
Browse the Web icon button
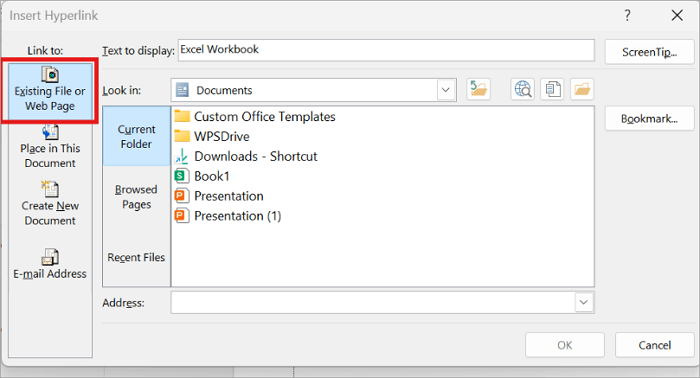pos(523,89)
